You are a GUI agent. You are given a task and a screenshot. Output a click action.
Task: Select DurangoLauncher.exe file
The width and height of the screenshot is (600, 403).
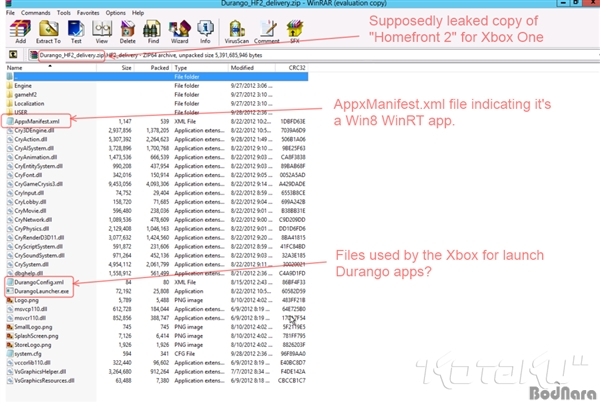tap(41, 291)
